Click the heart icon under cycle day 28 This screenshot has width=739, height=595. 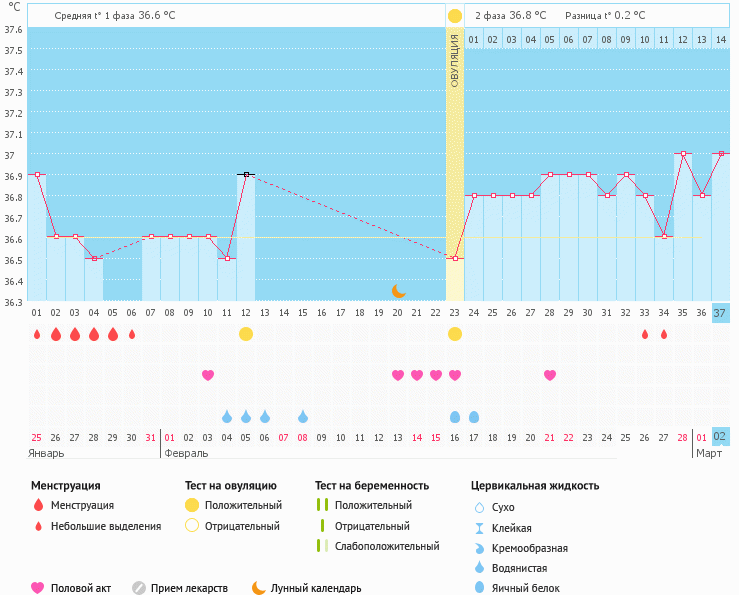550,375
